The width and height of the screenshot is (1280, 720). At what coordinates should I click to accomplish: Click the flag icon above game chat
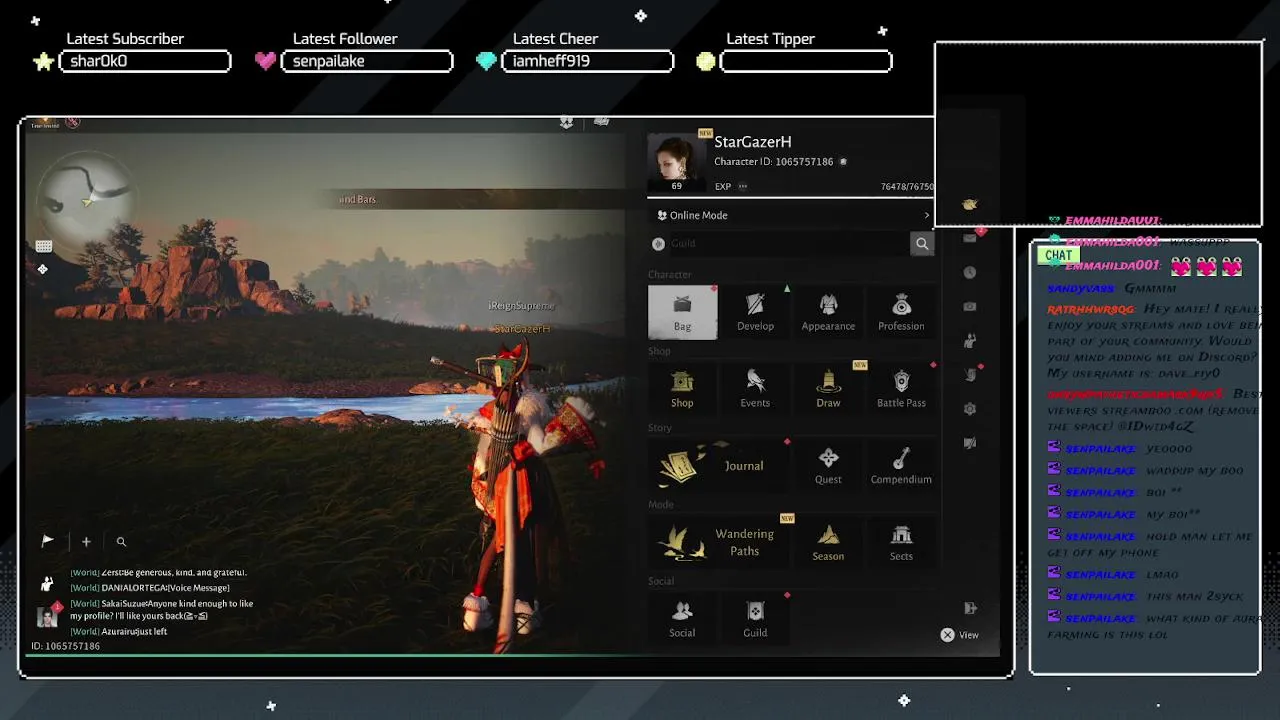47,541
